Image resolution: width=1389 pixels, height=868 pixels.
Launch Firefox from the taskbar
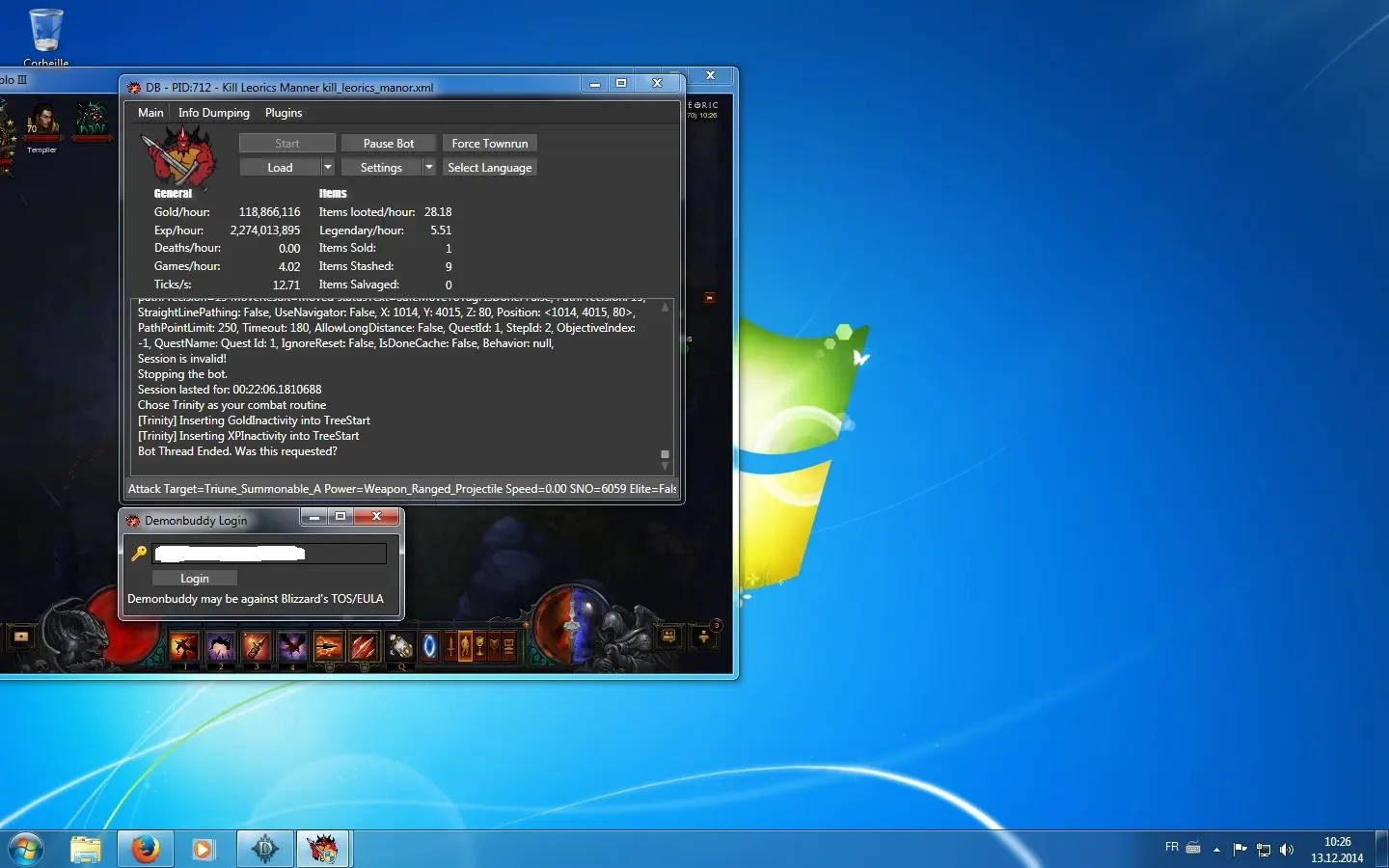tap(146, 849)
